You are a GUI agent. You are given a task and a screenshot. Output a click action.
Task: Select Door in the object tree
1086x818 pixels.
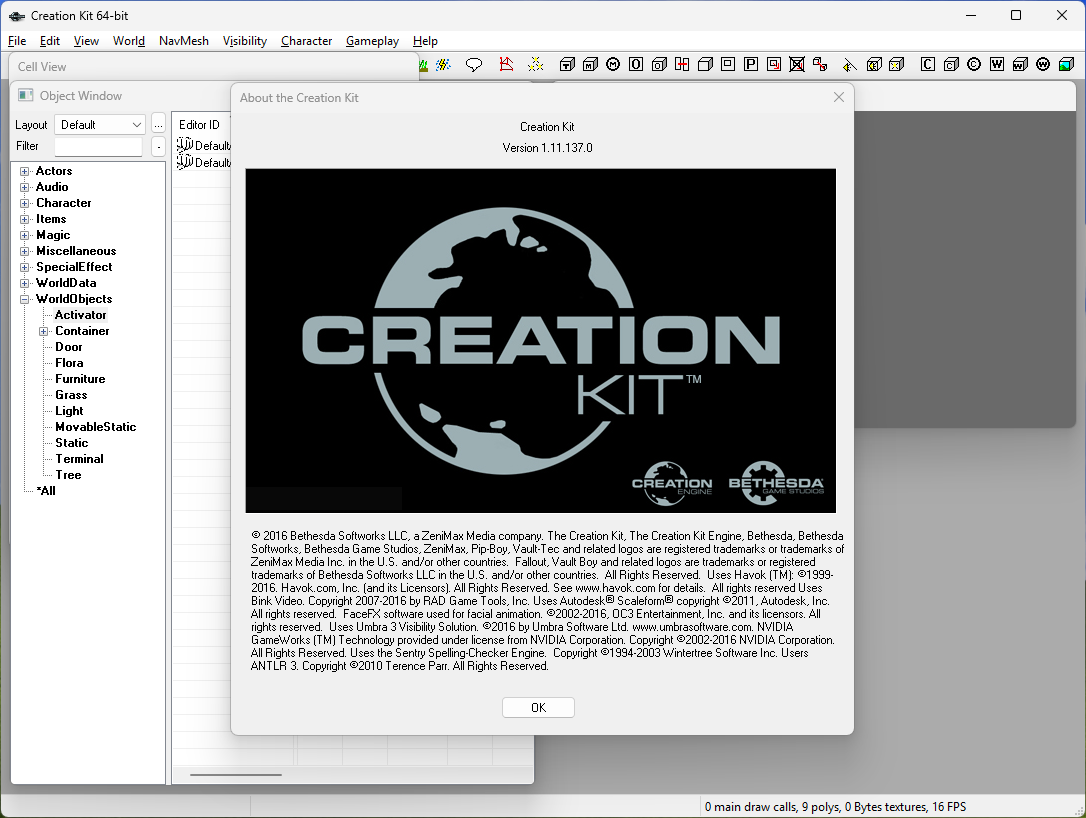coord(69,347)
